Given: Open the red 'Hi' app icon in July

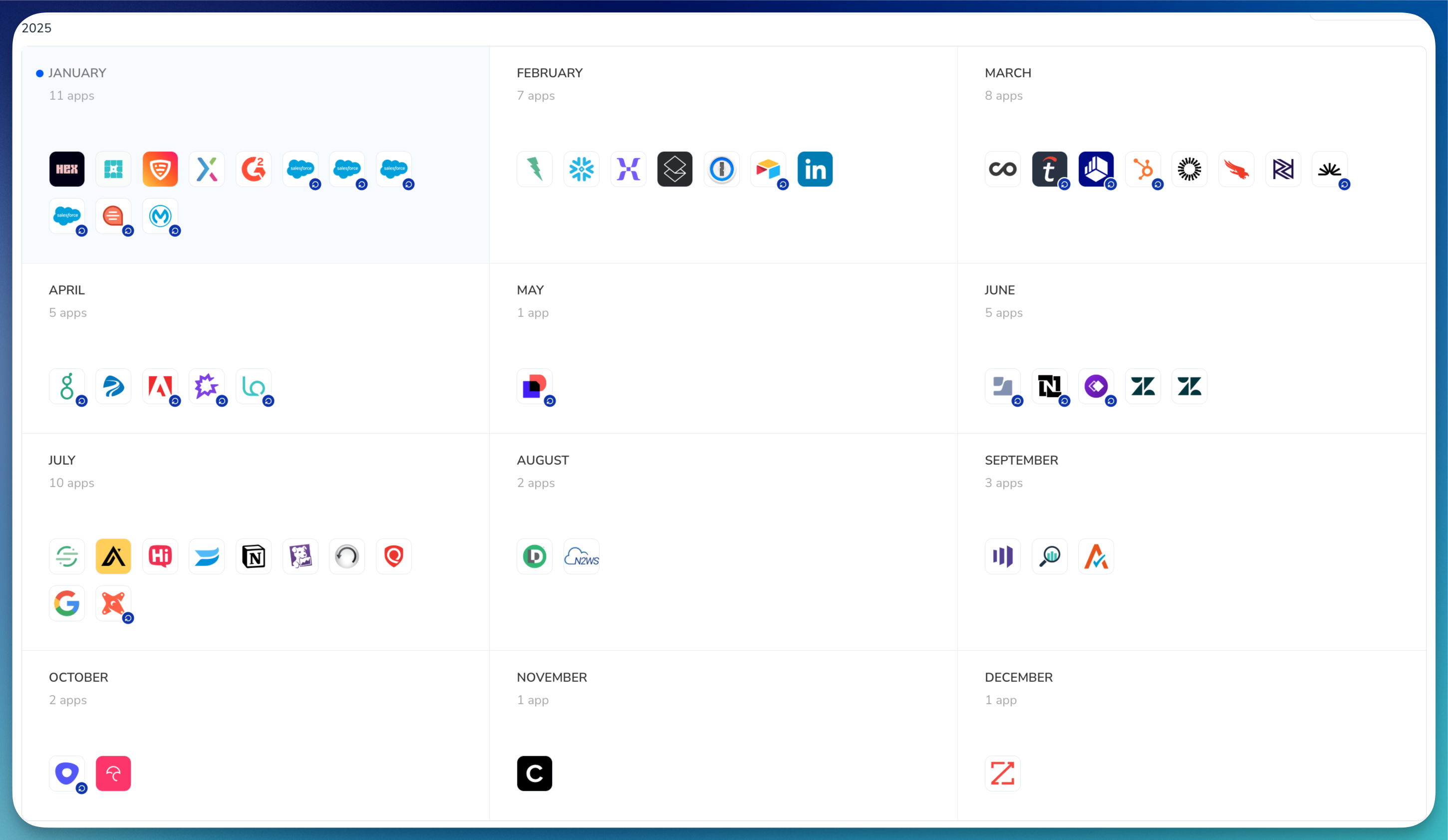Looking at the screenshot, I should 160,556.
